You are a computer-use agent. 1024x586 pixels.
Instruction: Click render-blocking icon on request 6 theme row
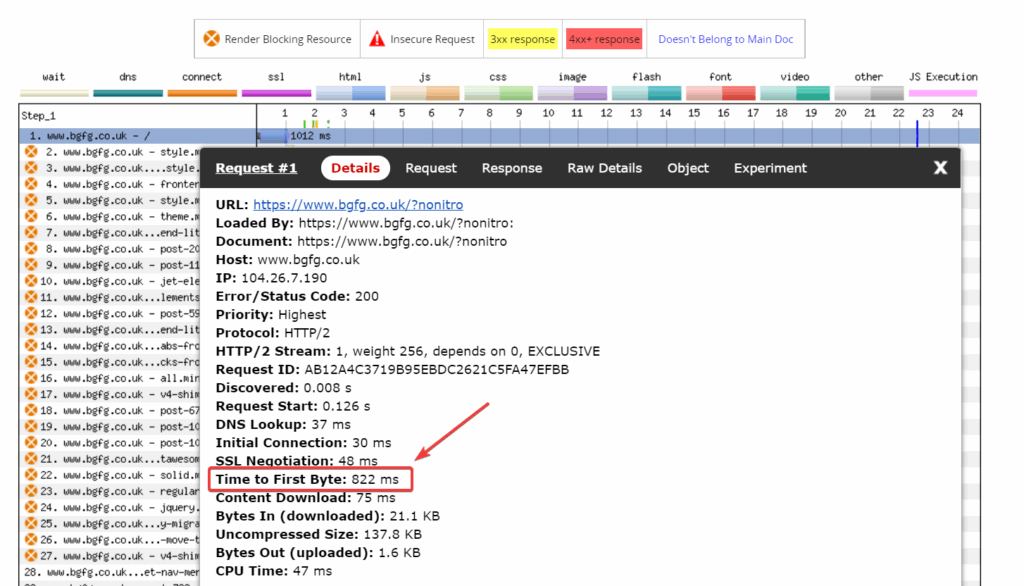coord(31,216)
